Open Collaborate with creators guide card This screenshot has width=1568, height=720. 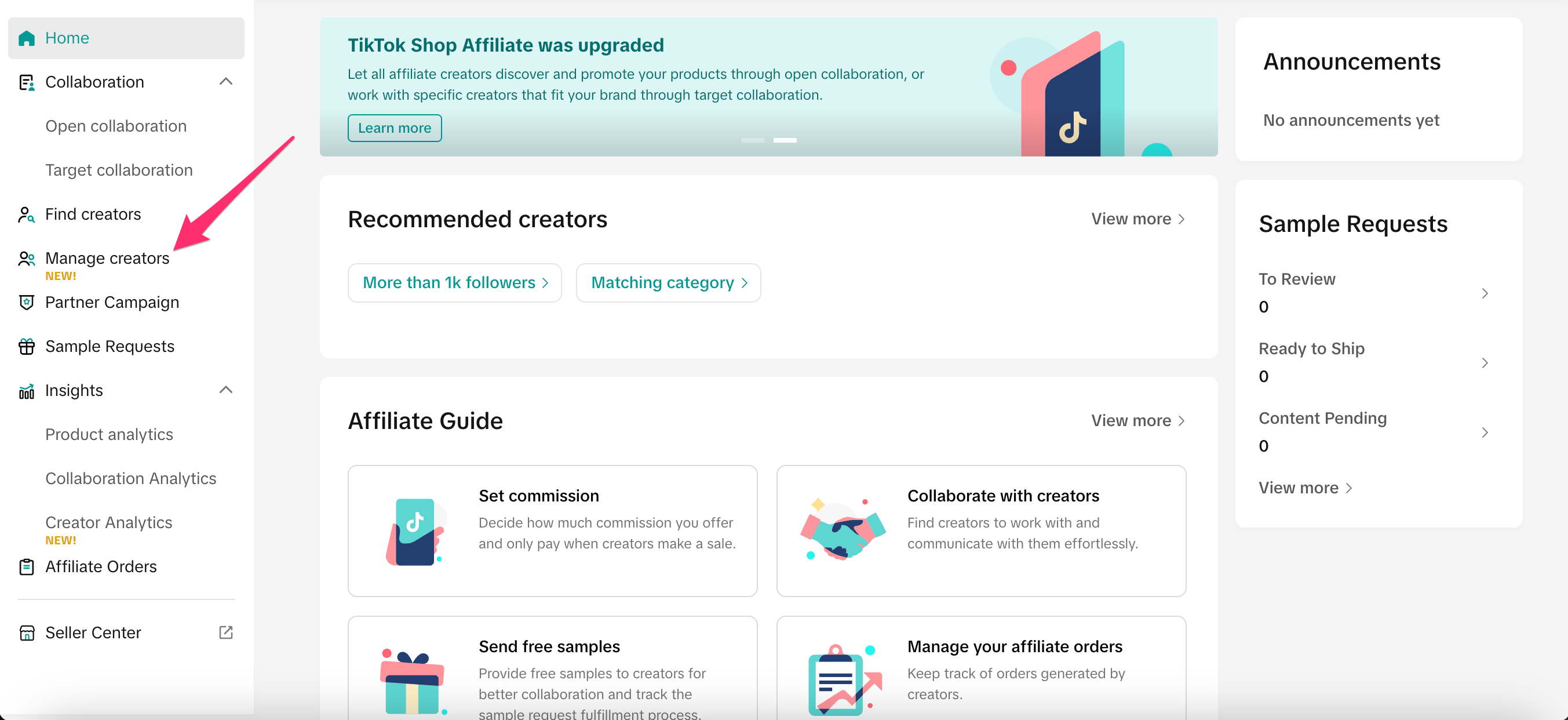click(x=980, y=530)
